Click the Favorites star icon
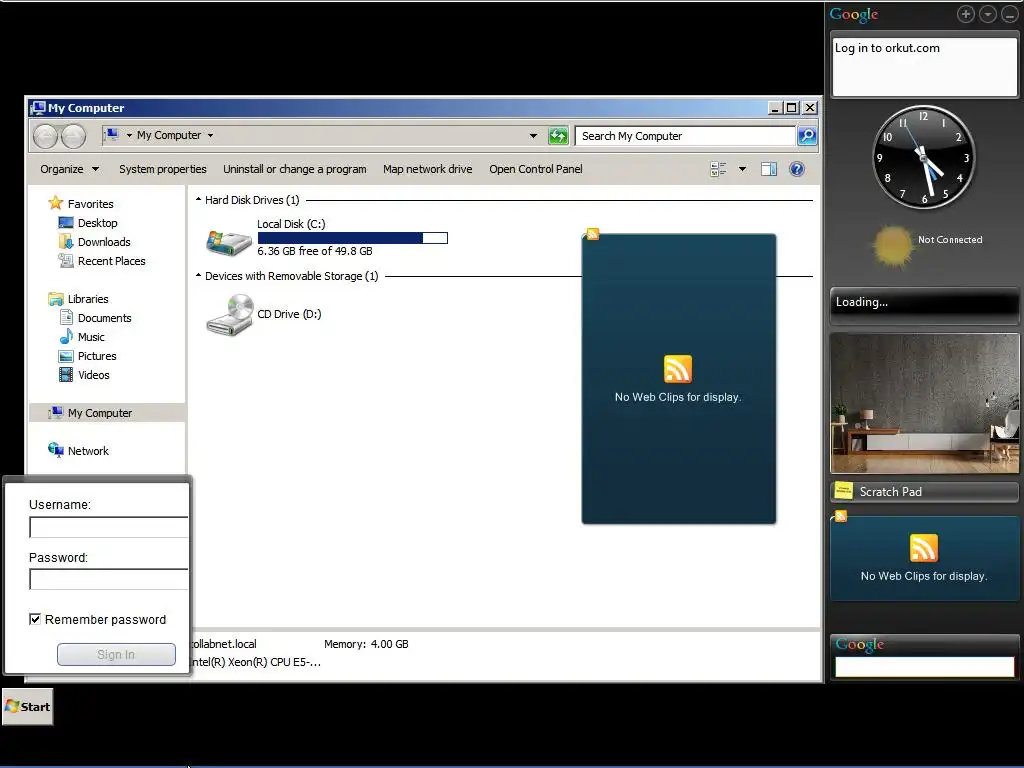 [56, 203]
